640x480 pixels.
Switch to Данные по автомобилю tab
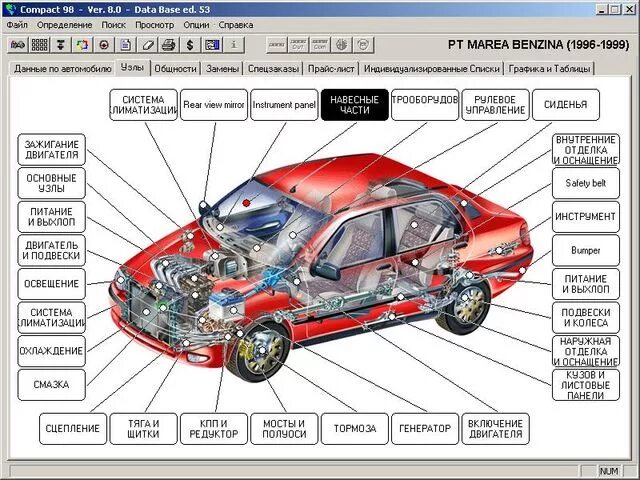tap(62, 69)
